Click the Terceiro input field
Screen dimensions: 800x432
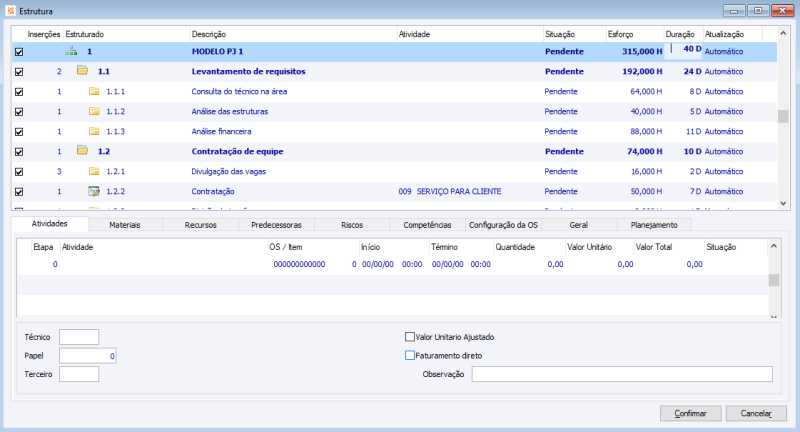79,374
